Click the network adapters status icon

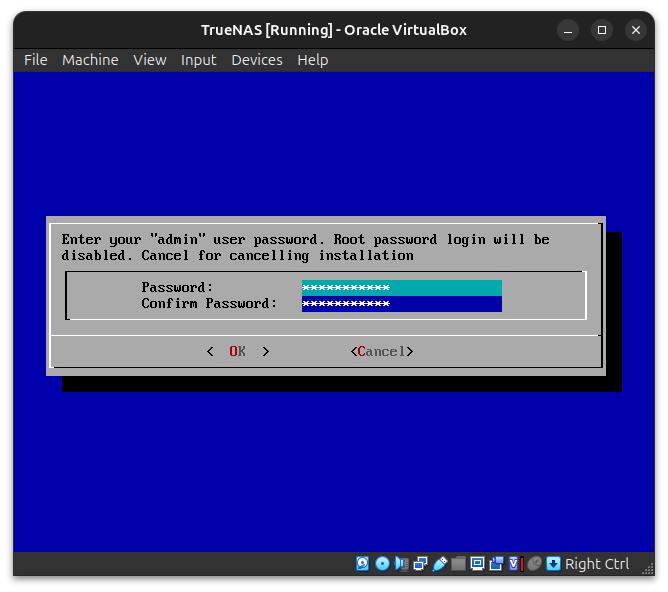pyautogui.click(x=420, y=564)
